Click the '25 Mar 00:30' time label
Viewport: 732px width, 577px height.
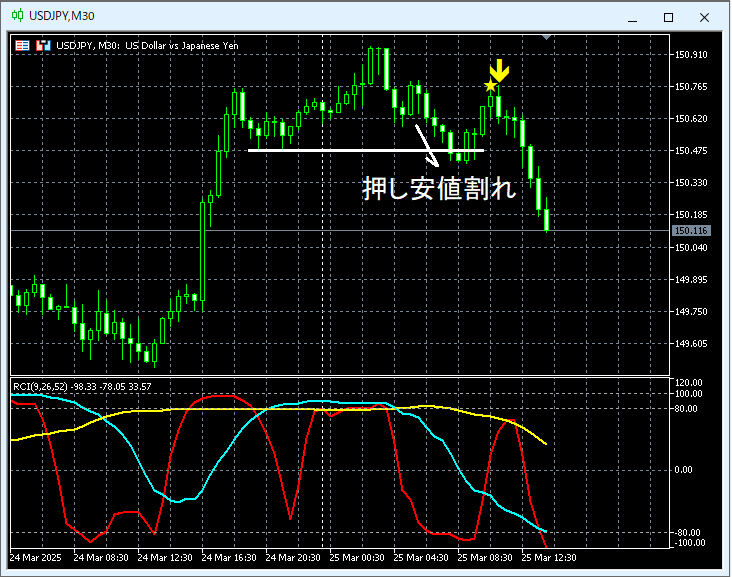(x=357, y=558)
